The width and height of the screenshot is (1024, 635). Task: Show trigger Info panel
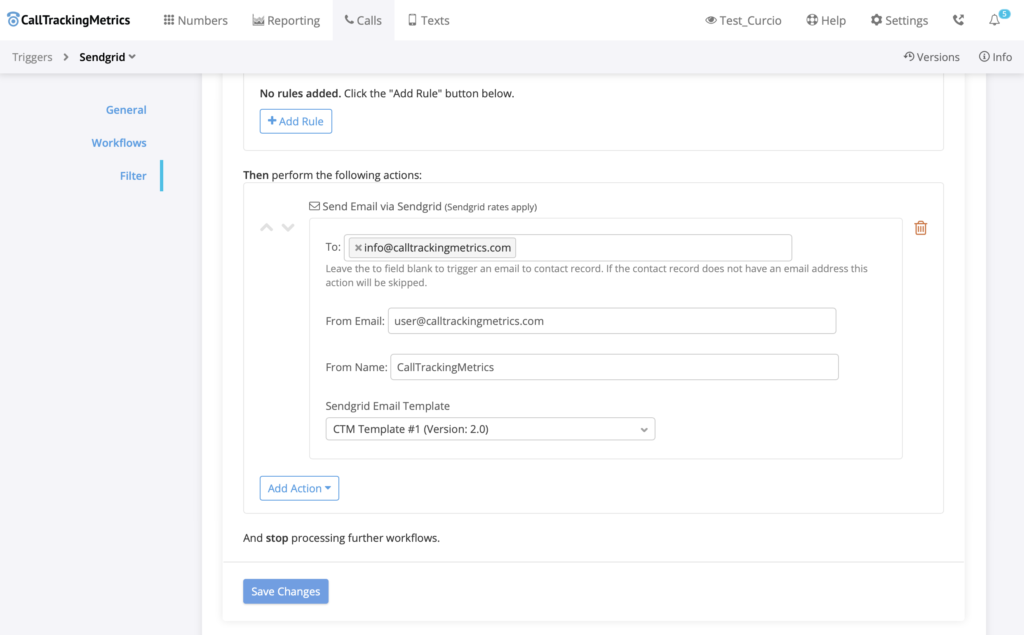995,57
